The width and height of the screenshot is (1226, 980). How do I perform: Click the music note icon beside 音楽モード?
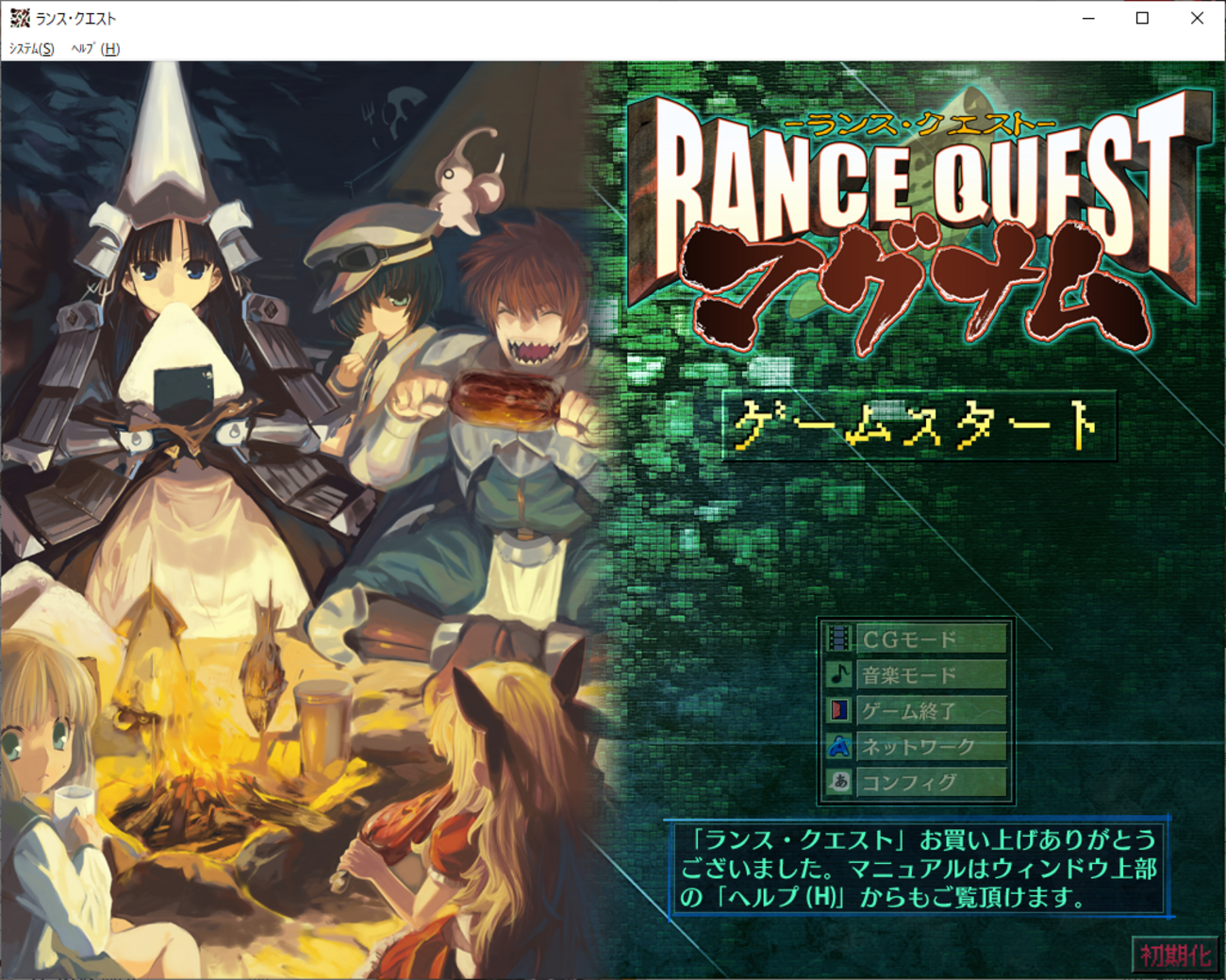click(838, 674)
